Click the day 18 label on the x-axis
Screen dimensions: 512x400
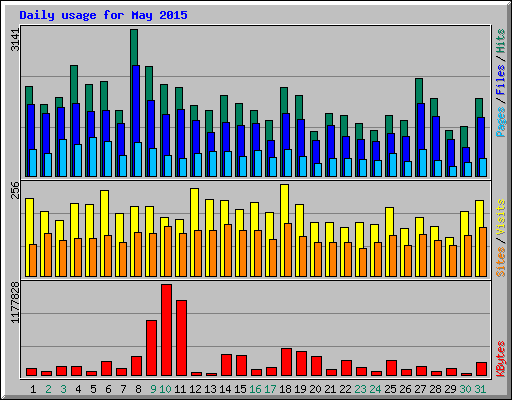click(x=285, y=389)
